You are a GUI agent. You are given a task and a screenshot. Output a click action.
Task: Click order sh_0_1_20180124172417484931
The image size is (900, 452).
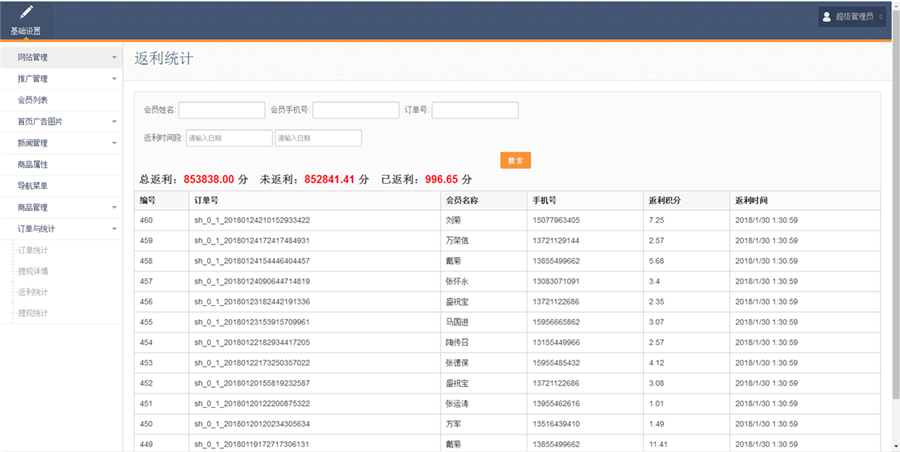(x=252, y=241)
